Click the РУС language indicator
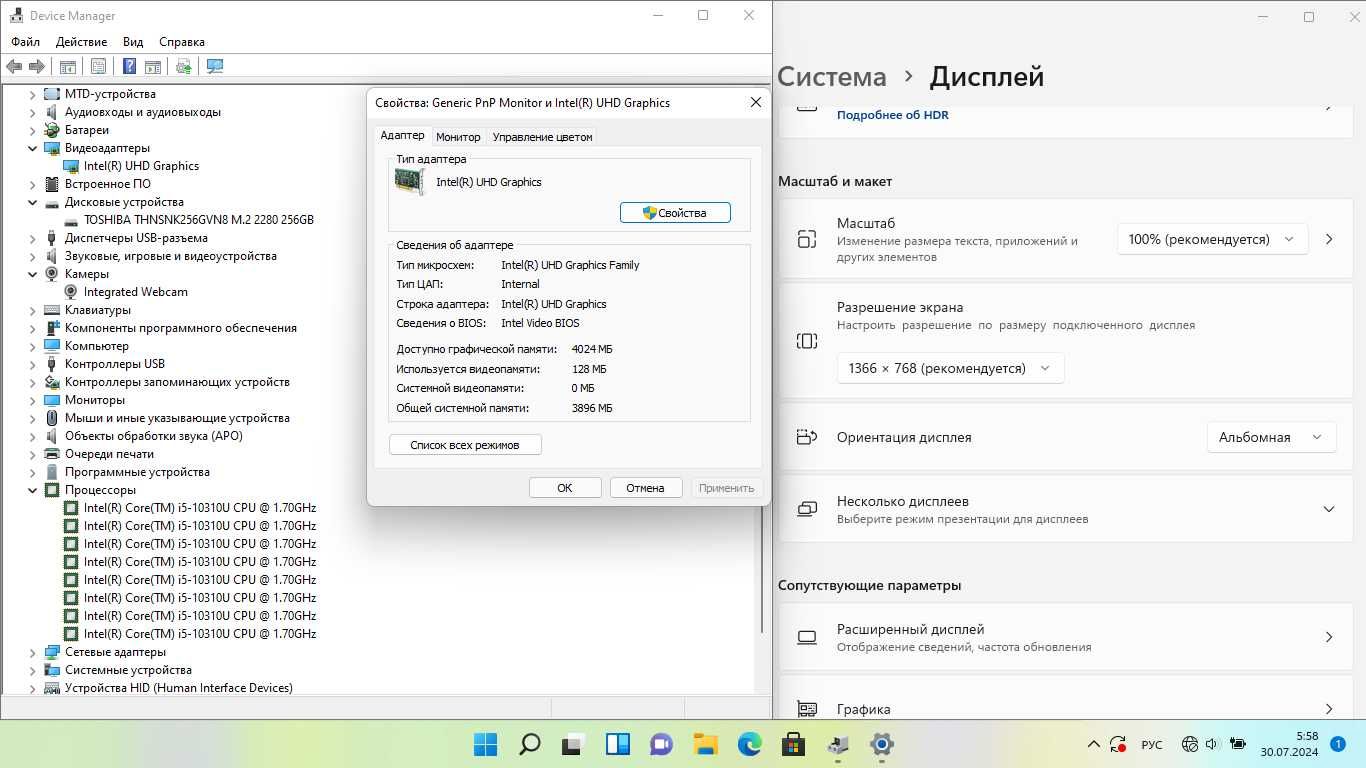Screen dimensions: 1366x768 tap(1152, 745)
